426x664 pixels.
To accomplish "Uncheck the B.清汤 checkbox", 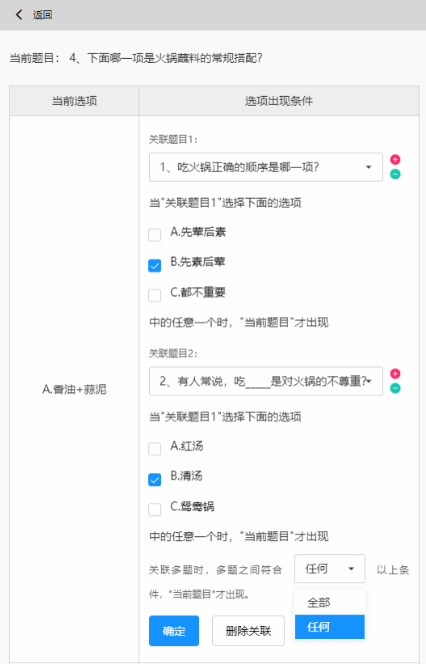I will pyautogui.click(x=155, y=479).
